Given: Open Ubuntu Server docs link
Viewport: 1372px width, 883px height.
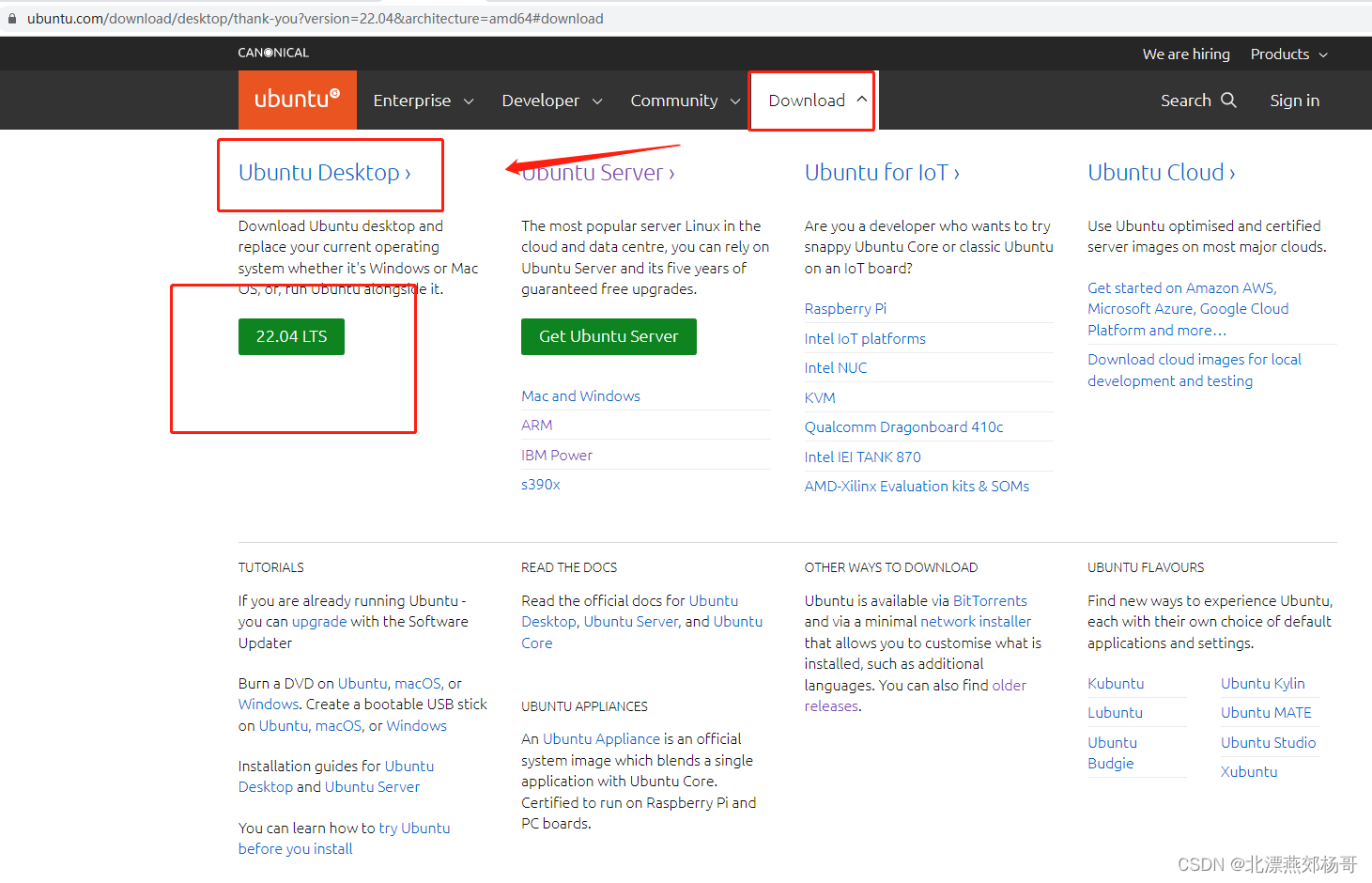Looking at the screenshot, I should (631, 622).
